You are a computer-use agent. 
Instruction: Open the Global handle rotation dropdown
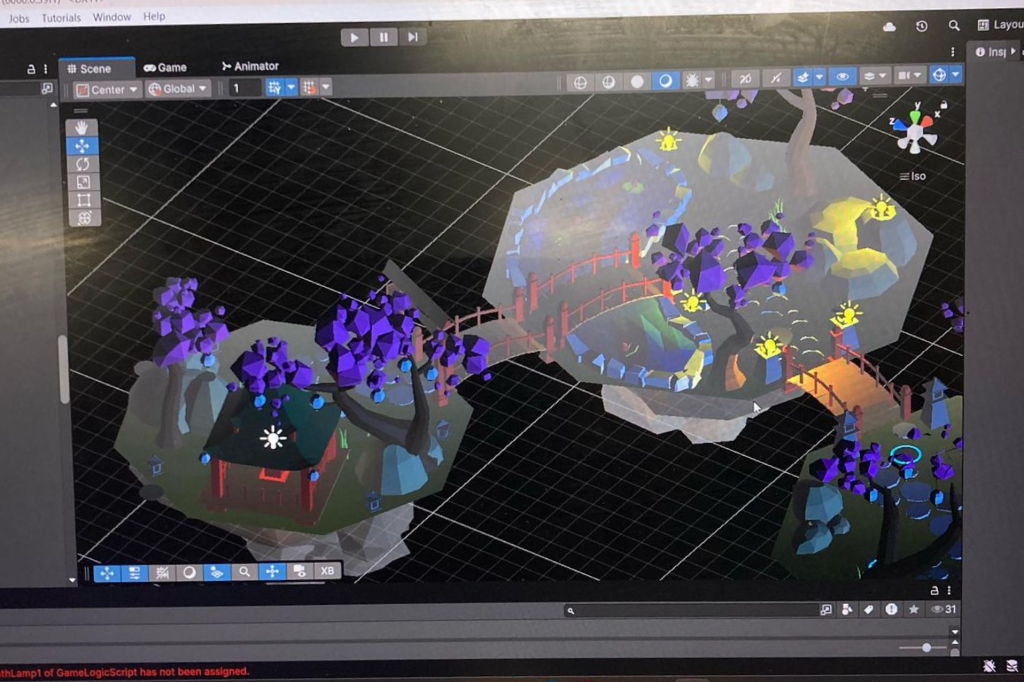[x=179, y=89]
